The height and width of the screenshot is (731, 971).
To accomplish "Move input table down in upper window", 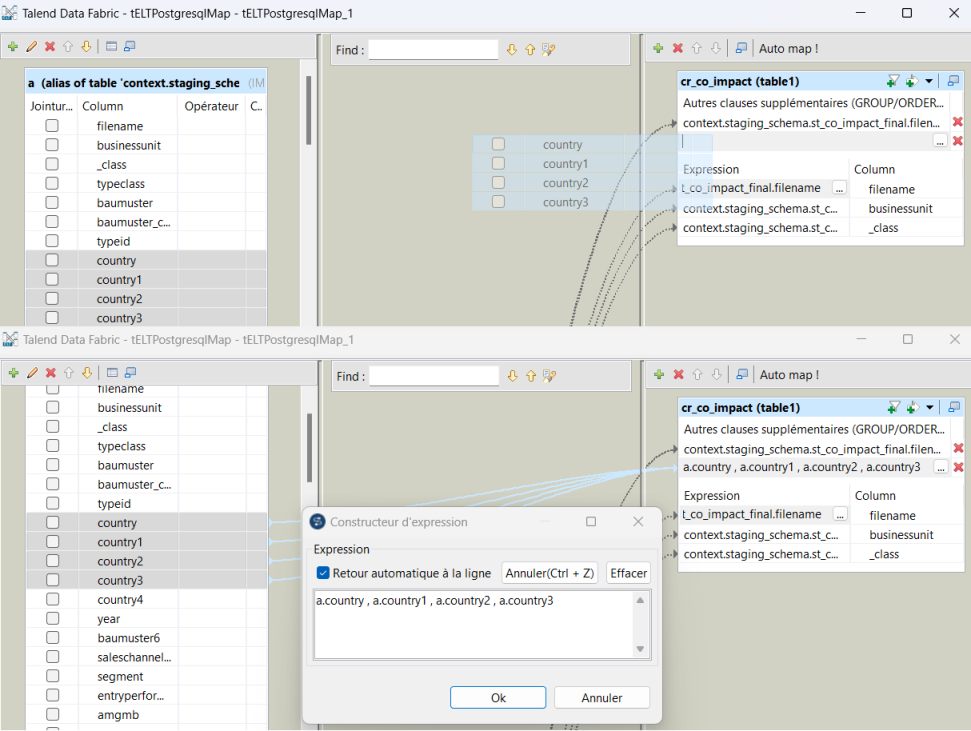I will click(86, 46).
